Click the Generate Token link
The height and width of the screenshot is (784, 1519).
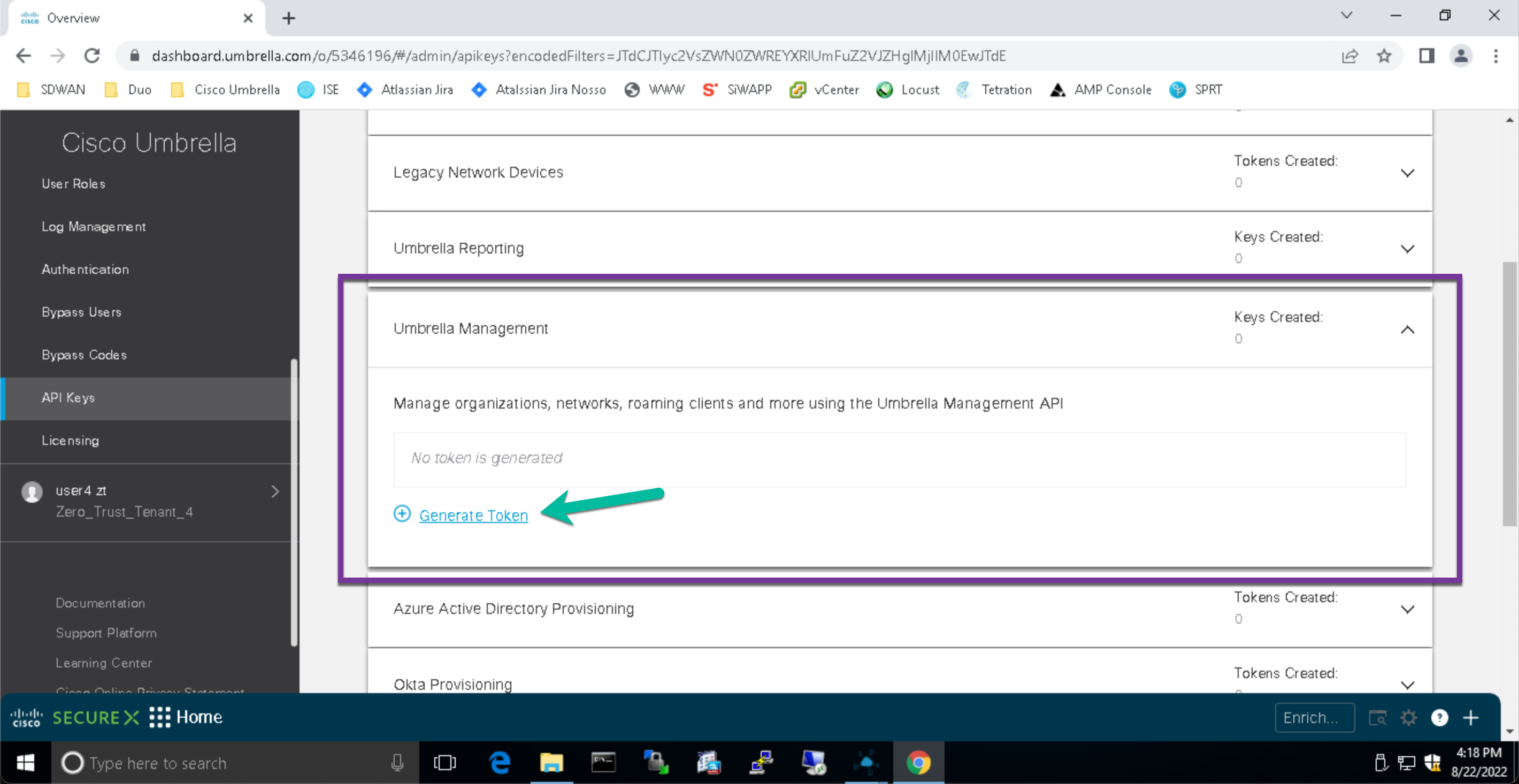coord(473,514)
